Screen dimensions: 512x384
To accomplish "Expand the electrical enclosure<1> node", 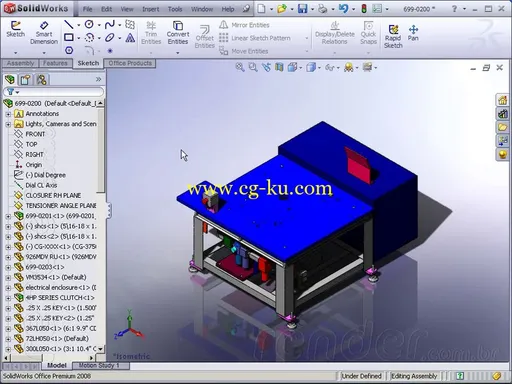I will tap(8, 288).
